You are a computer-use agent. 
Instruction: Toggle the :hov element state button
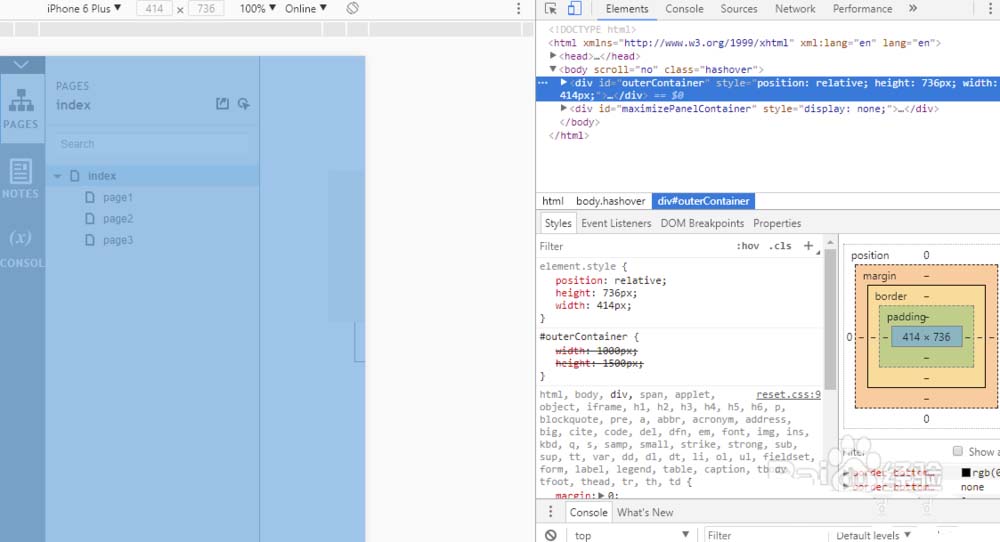[747, 246]
